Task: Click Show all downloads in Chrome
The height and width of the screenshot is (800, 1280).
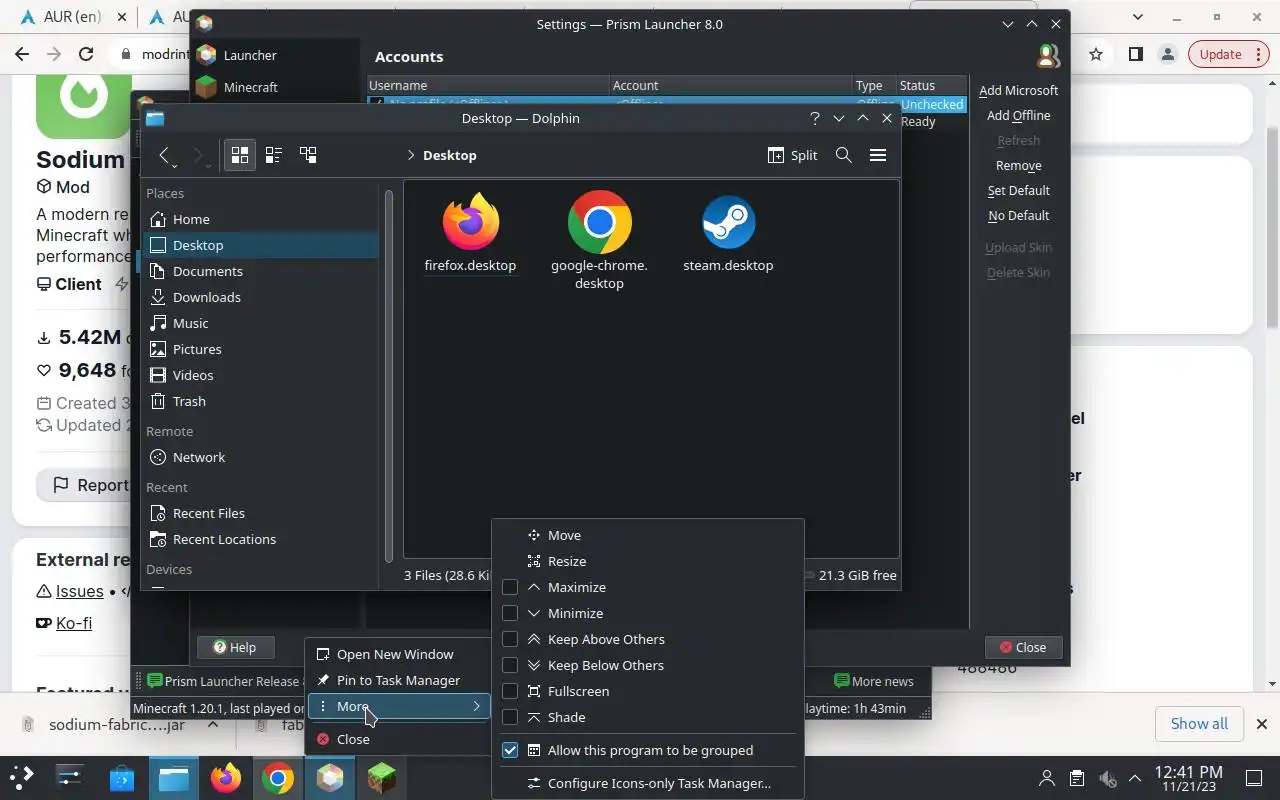Action: coord(1199,723)
